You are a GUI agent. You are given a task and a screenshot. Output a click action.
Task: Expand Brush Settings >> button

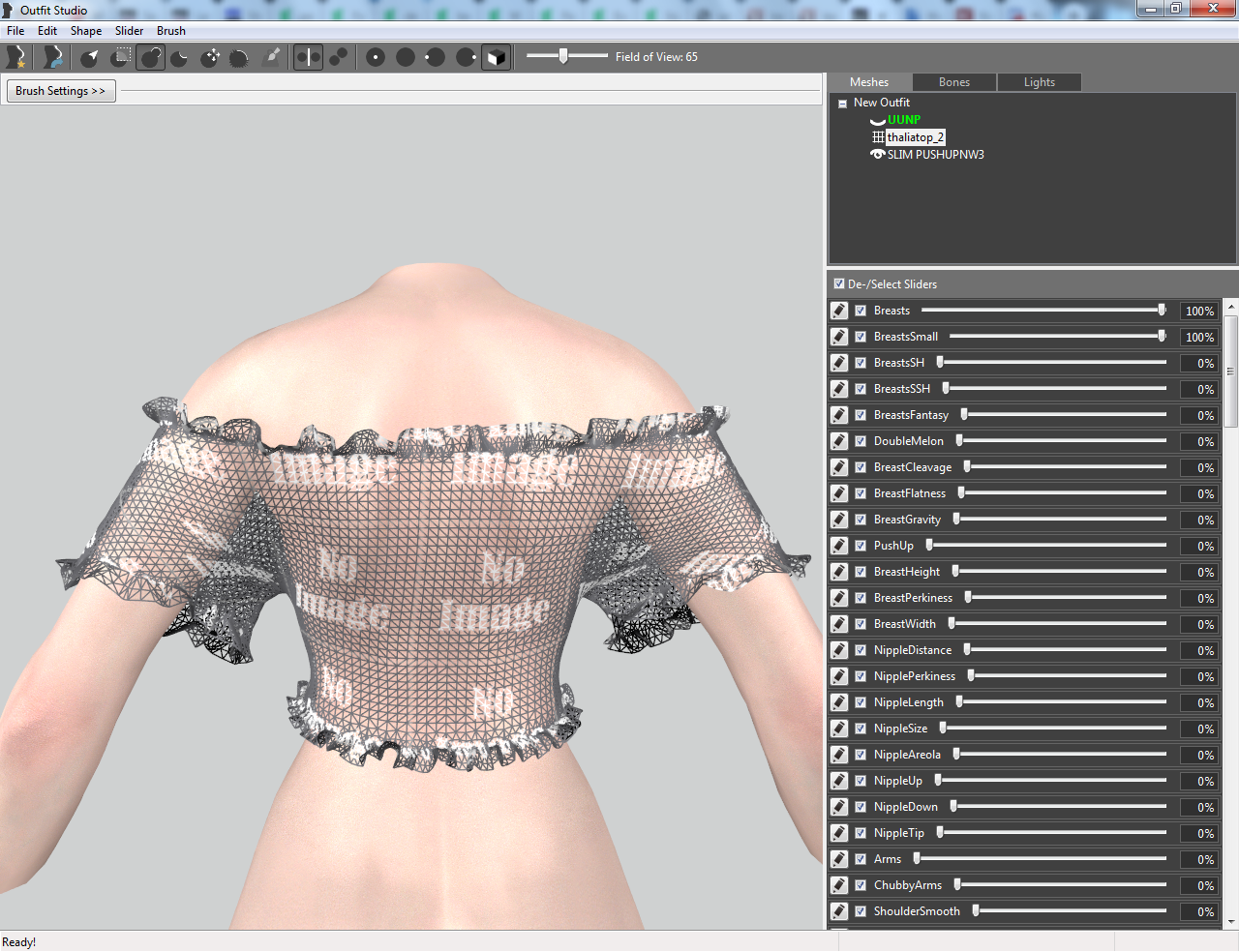(x=61, y=91)
